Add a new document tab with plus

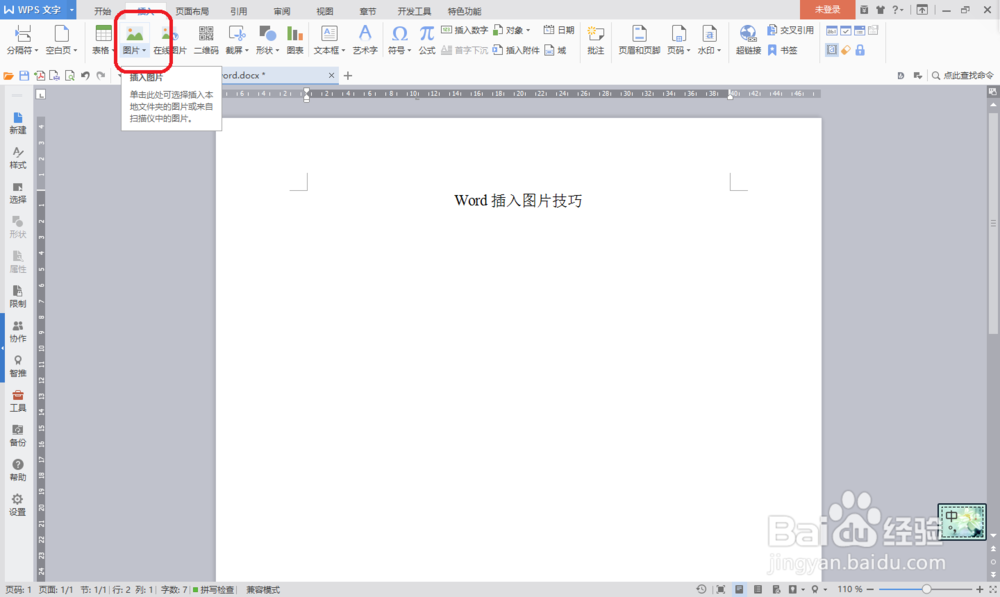pos(348,75)
